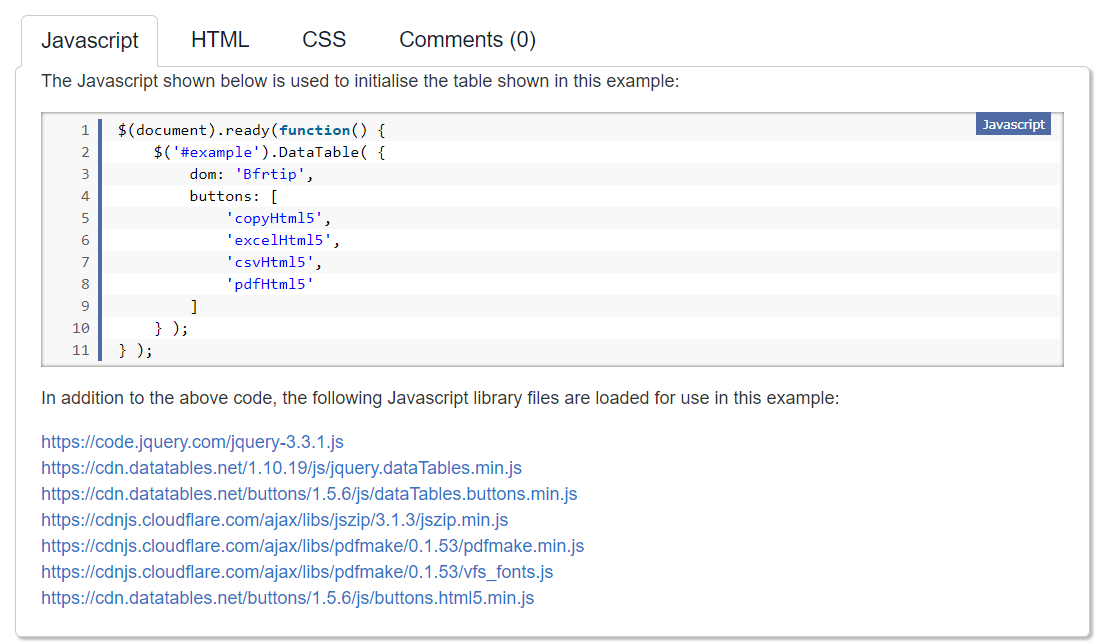Click the '#example' selector string
The height and width of the screenshot is (643, 1098).
tap(214, 152)
